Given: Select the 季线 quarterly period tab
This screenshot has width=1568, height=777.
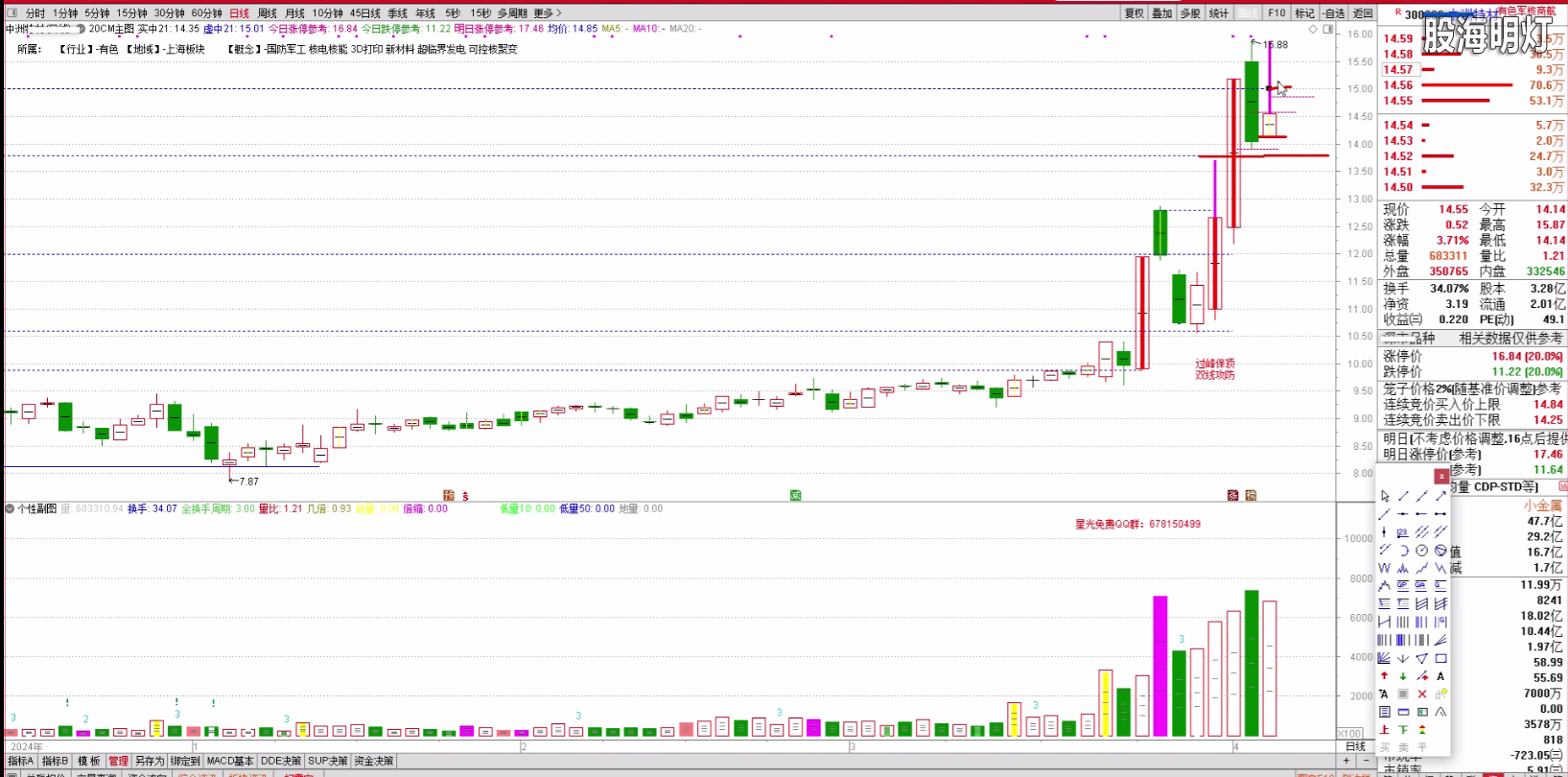Looking at the screenshot, I should 397,13.
